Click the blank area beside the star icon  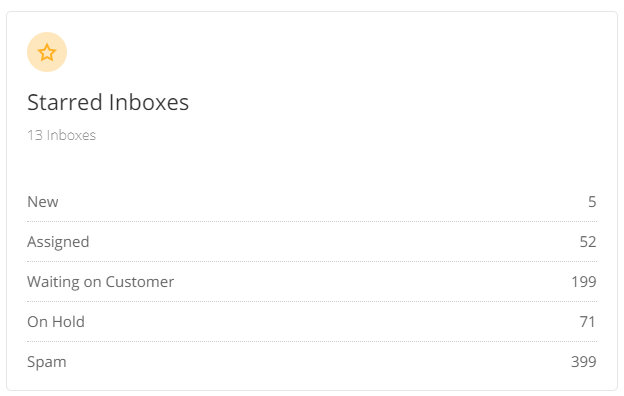coord(318,52)
